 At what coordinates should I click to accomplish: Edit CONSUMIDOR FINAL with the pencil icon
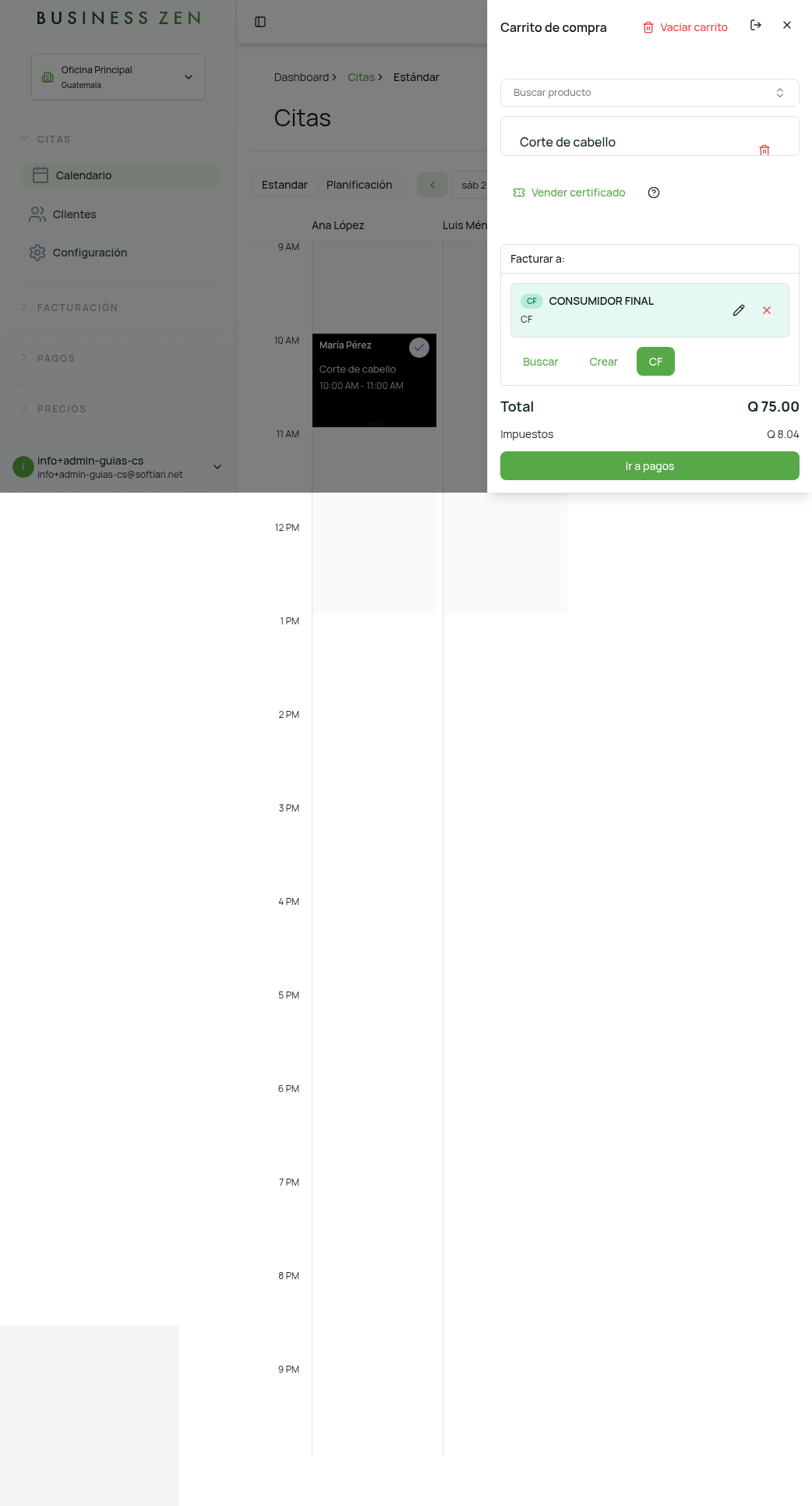pyautogui.click(x=739, y=310)
